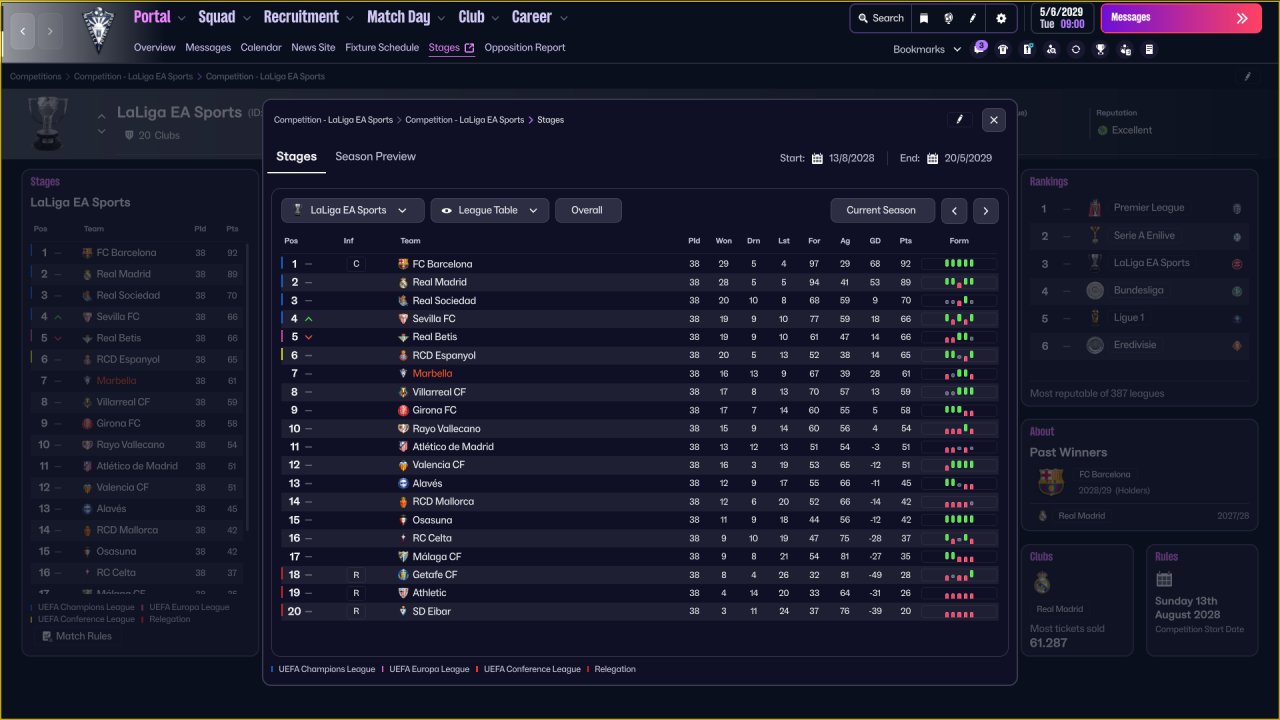
Task: Click the trophy icon in the bookmarks bar
Action: pyautogui.click(x=1100, y=49)
